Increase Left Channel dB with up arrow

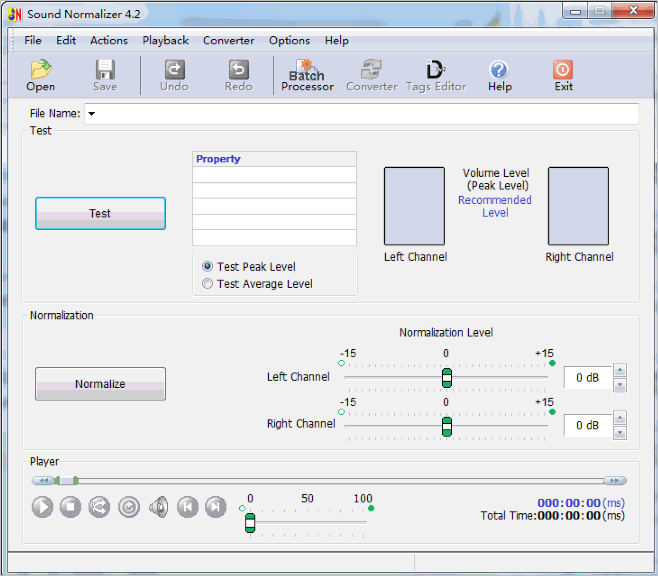(620, 370)
